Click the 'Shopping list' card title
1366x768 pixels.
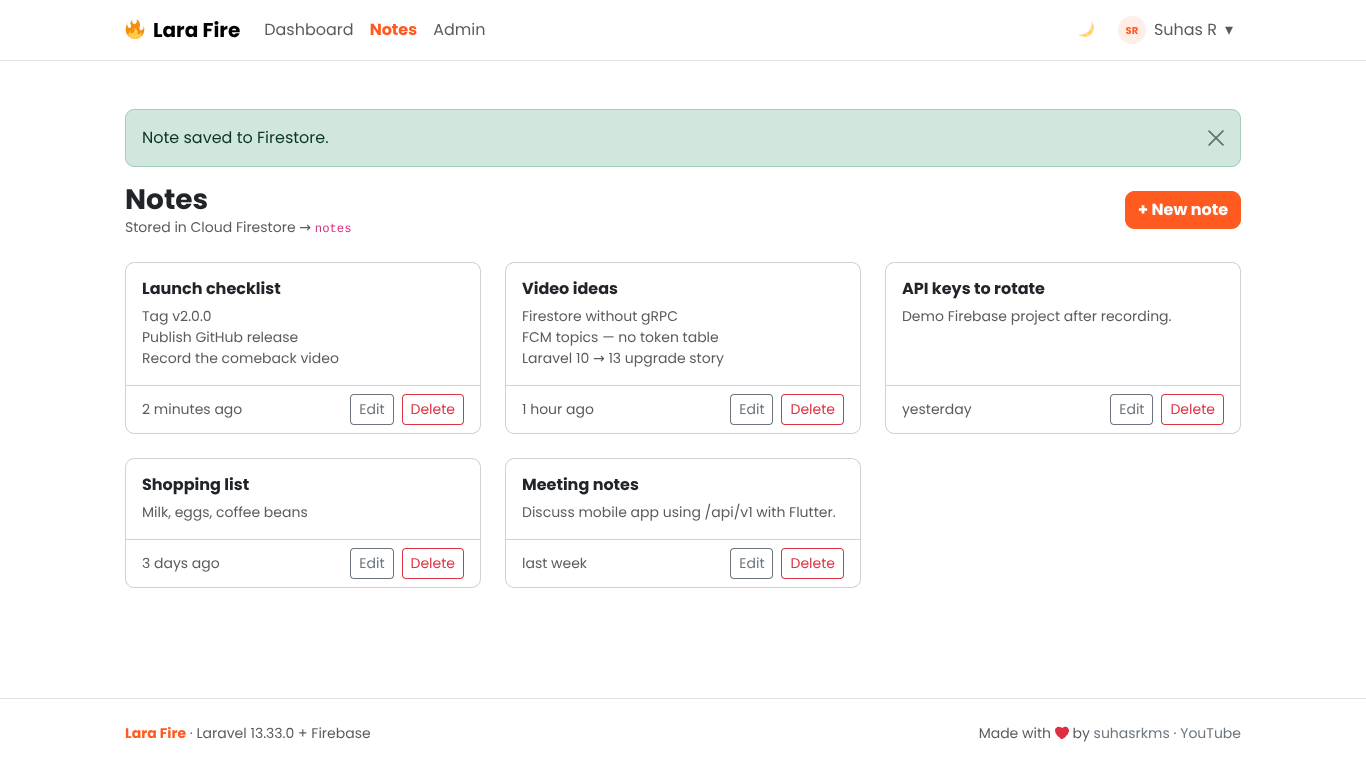pos(195,484)
